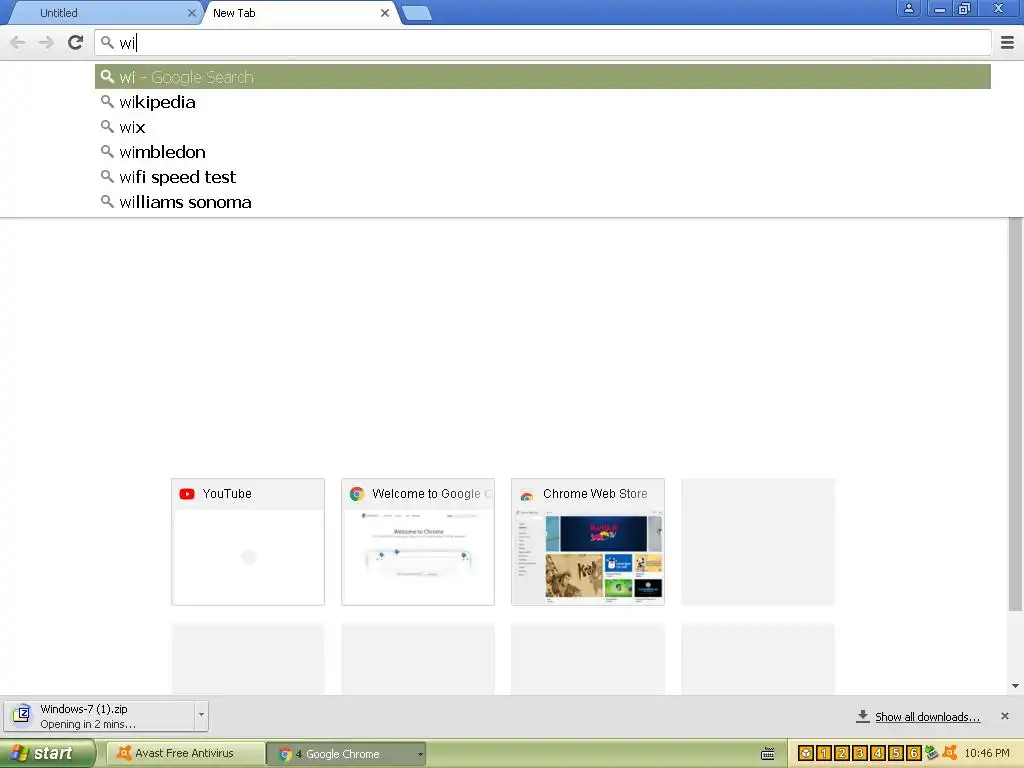Open the Welcome to Google Chrome tile
1024x768 pixels.
[x=418, y=542]
